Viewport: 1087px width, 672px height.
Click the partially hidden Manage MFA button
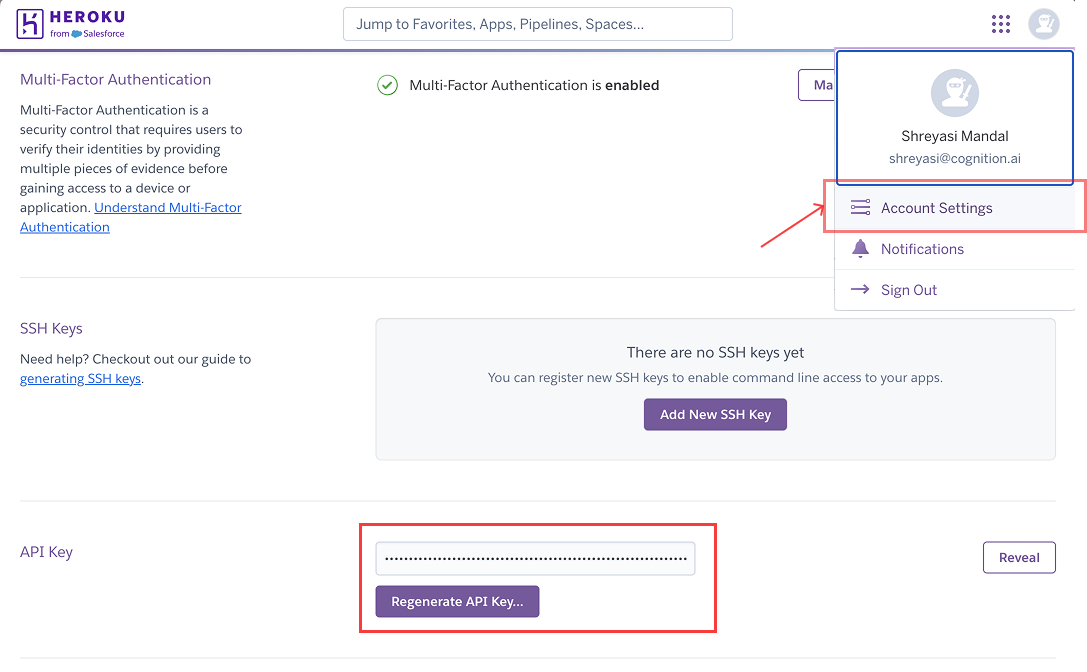tap(817, 85)
